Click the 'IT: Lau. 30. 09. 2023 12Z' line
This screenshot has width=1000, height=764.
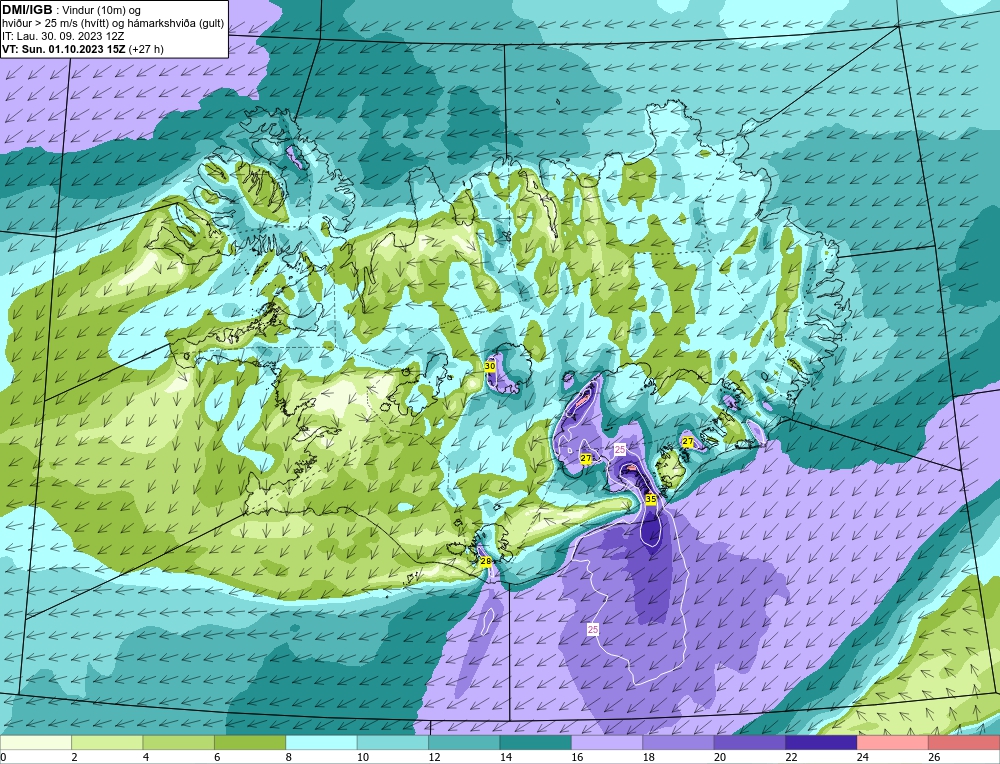pos(63,36)
